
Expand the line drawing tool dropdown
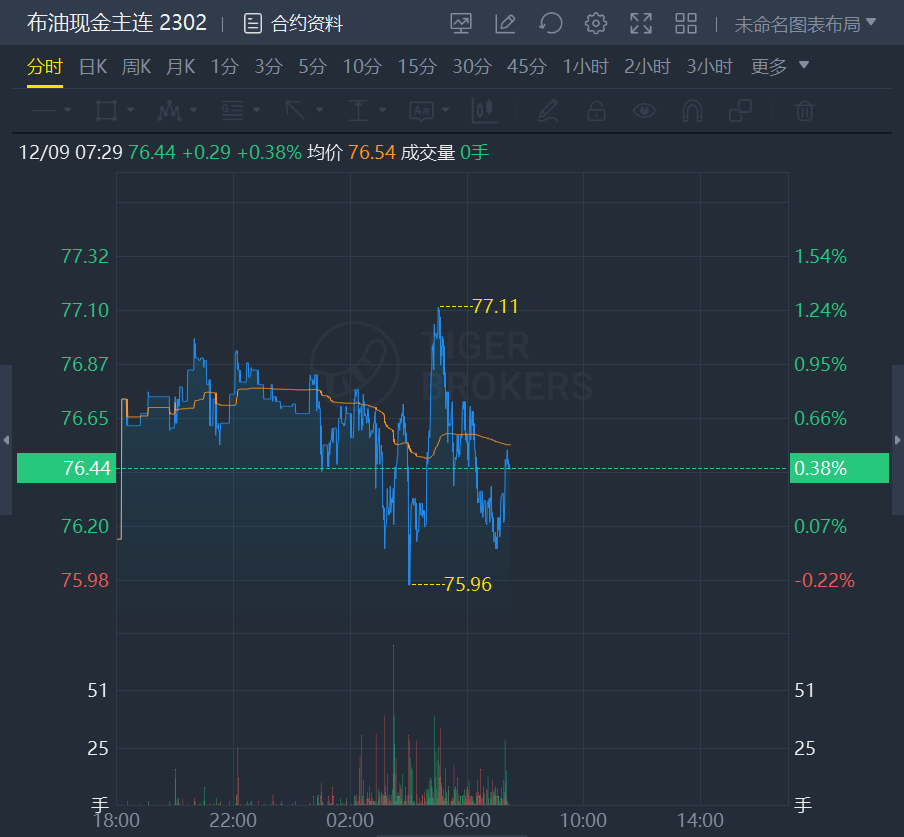[x=51, y=110]
